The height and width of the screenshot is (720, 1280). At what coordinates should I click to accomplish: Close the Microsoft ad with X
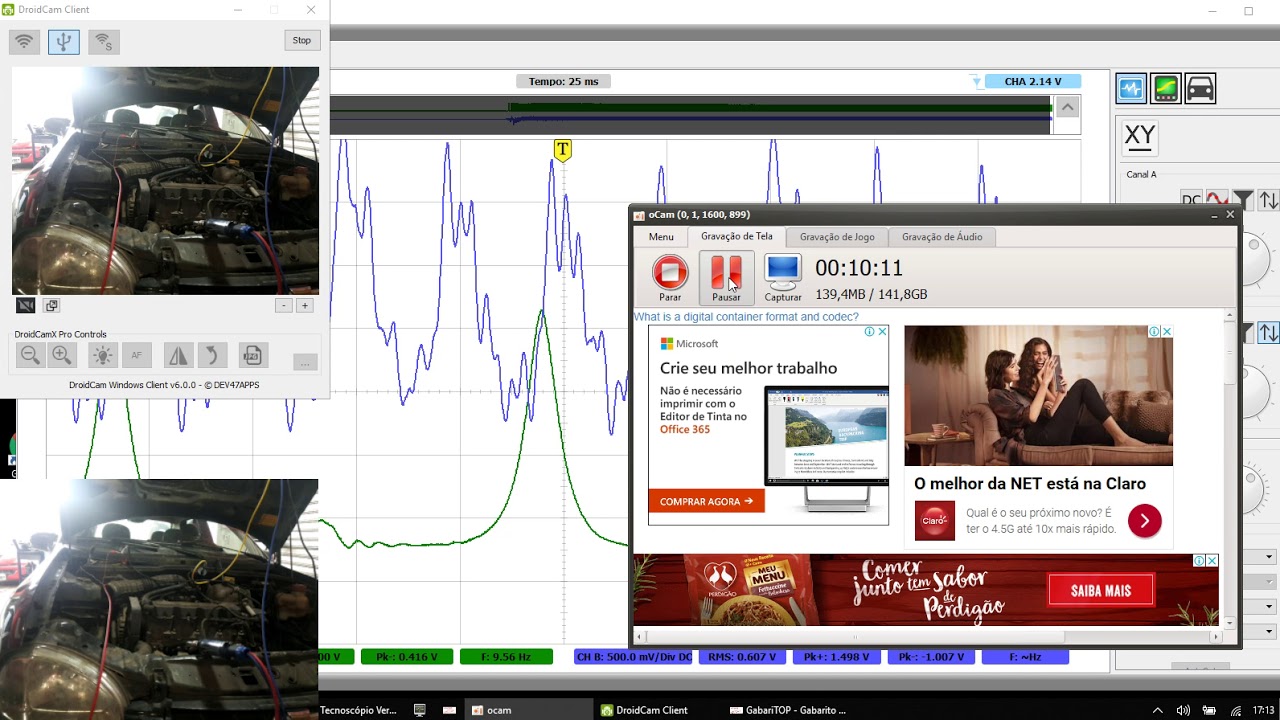pyautogui.click(x=882, y=331)
